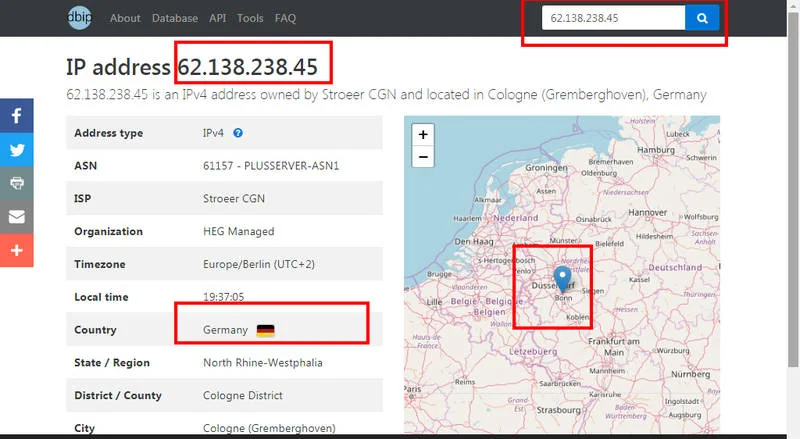Open more sharing options plus icon
The width and height of the screenshot is (800, 439).
tap(17, 250)
